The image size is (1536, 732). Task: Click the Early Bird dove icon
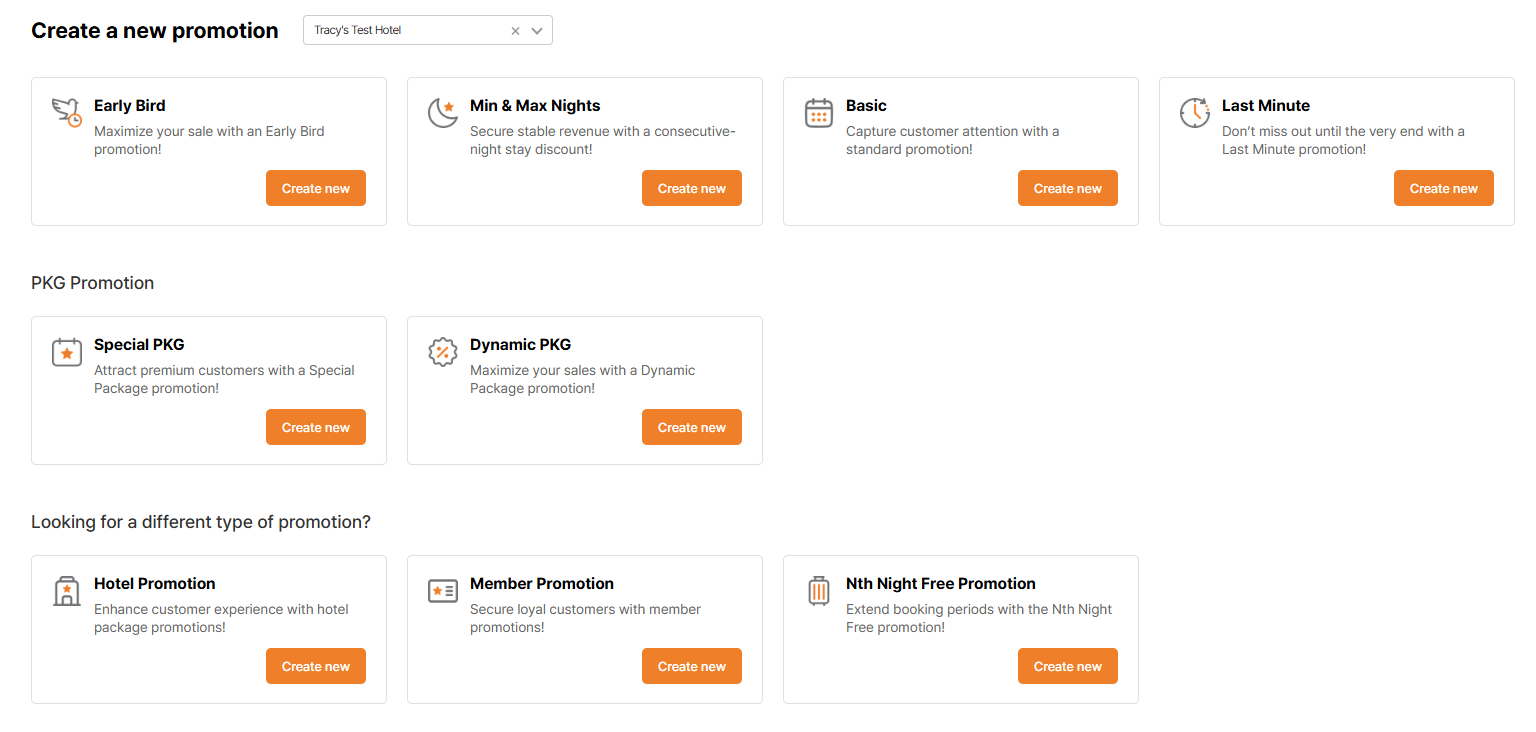tap(67, 112)
